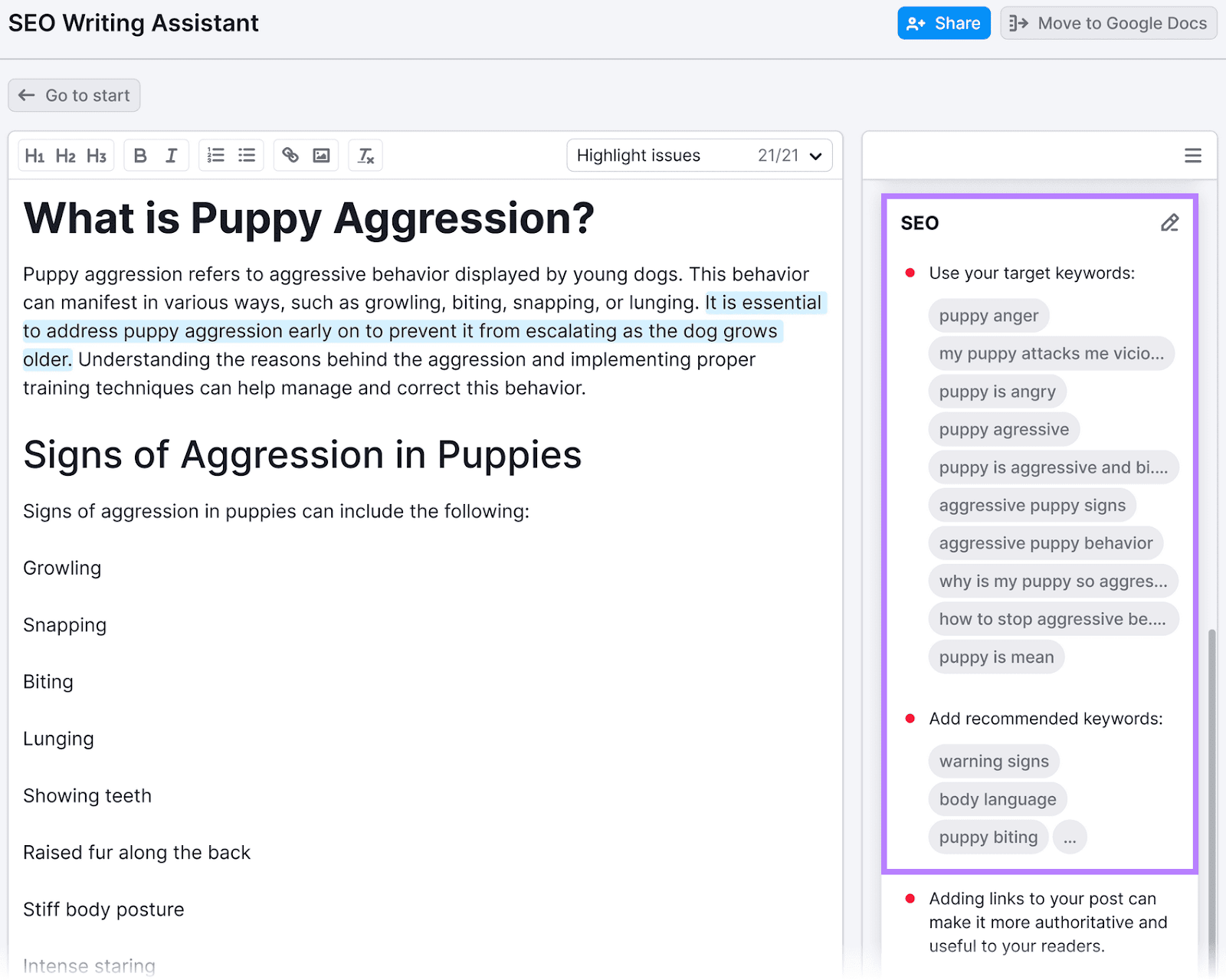1226x980 pixels.
Task: Select the 'warning signs' recommended keyword
Action: click(x=994, y=761)
